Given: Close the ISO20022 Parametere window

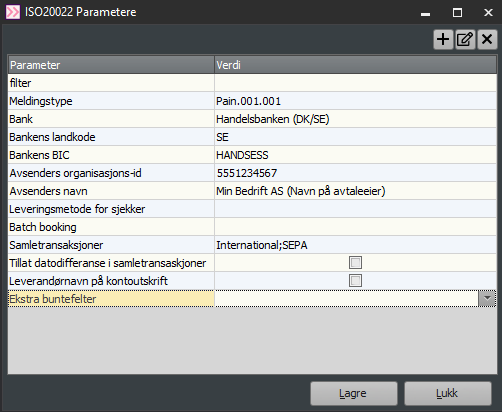Looking at the screenshot, I should (488, 13).
